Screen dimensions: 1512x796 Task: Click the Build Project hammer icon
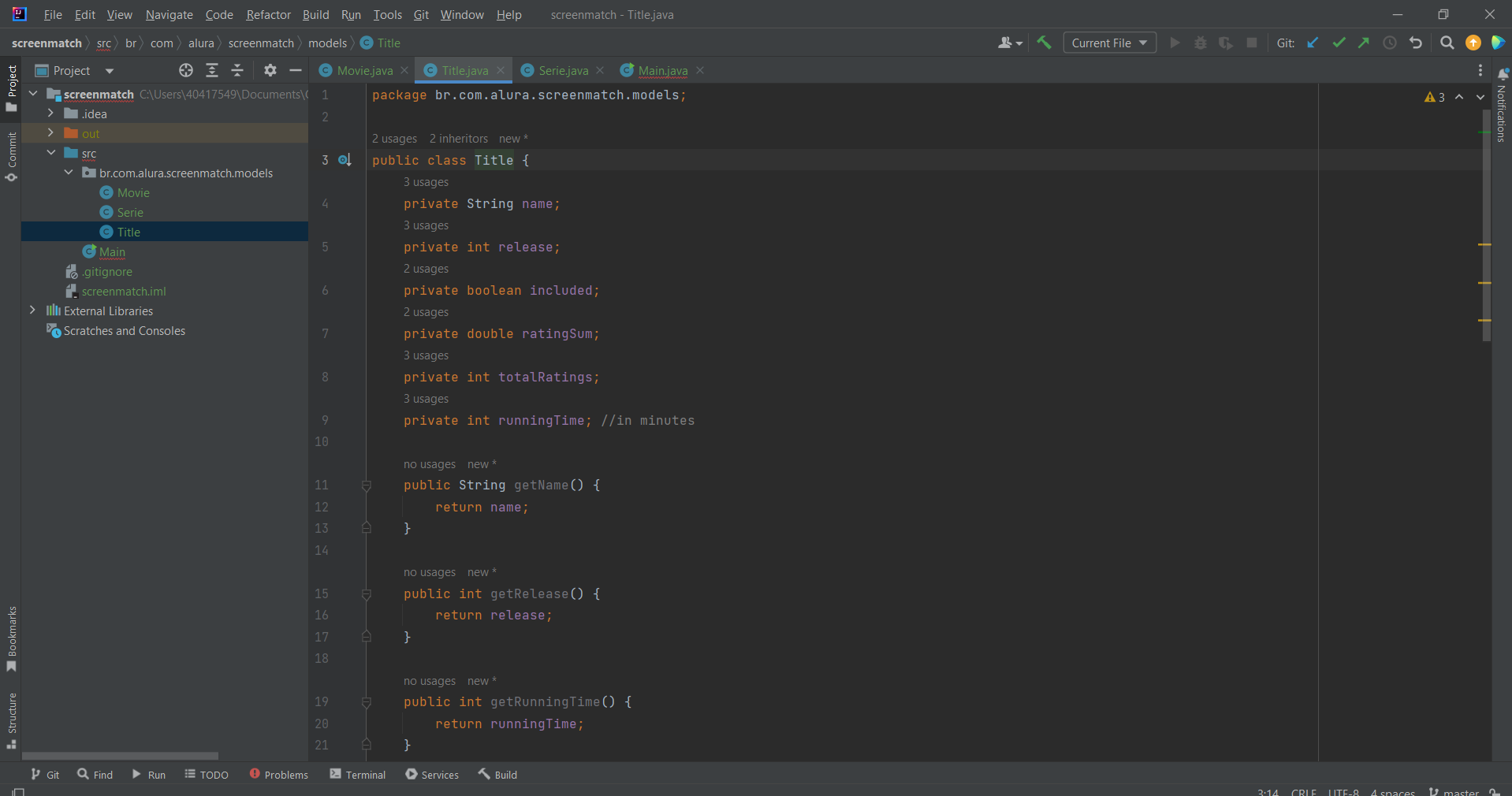tap(1045, 43)
